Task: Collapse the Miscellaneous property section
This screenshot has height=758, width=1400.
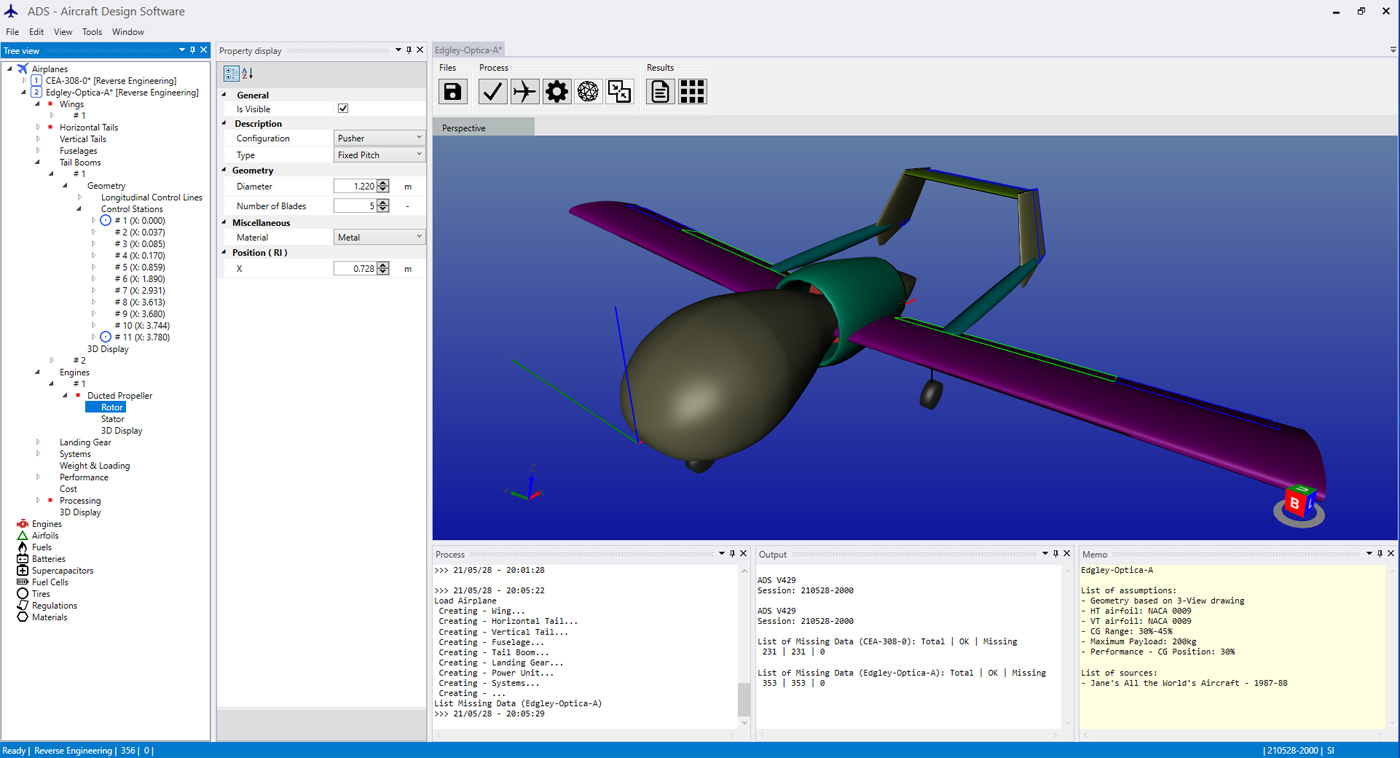Action: tap(225, 223)
